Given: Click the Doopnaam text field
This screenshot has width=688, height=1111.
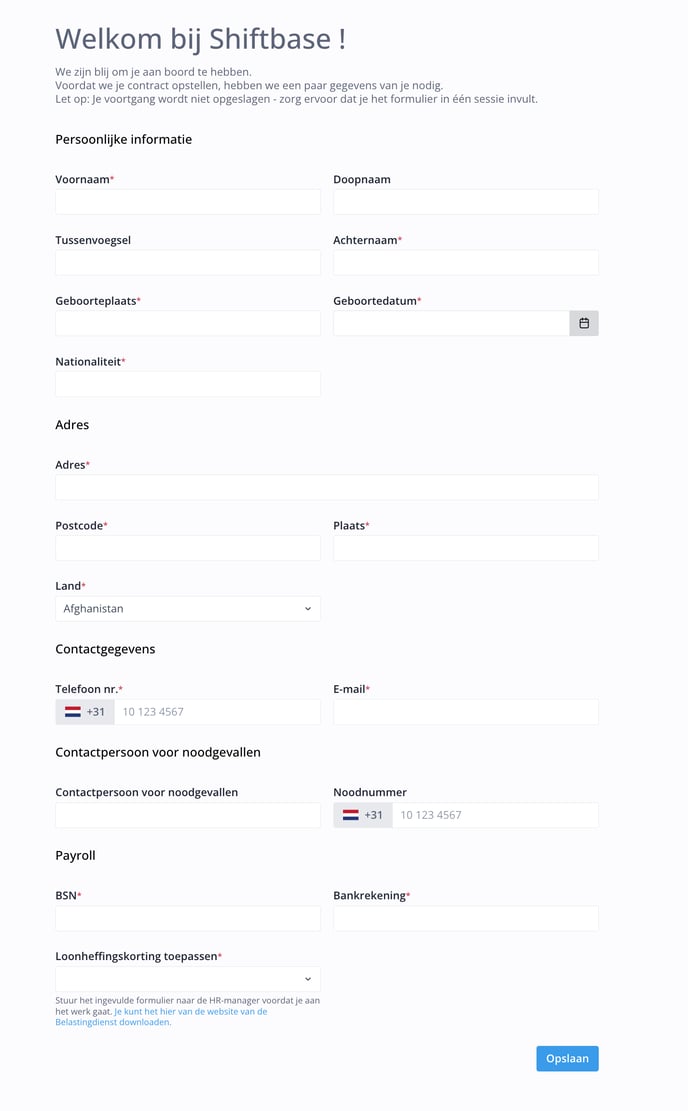Looking at the screenshot, I should click(466, 202).
